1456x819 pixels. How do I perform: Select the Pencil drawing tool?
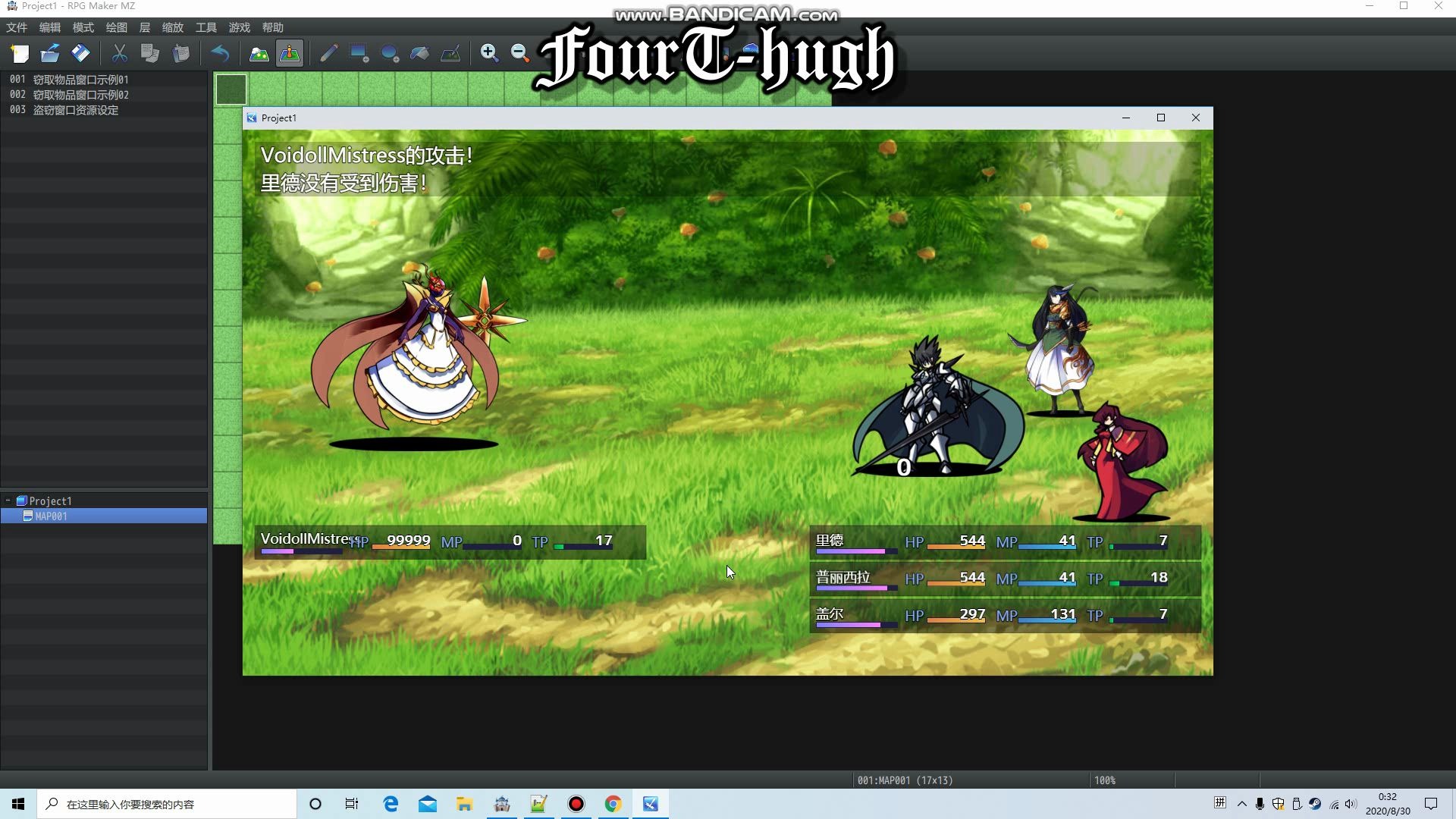328,54
